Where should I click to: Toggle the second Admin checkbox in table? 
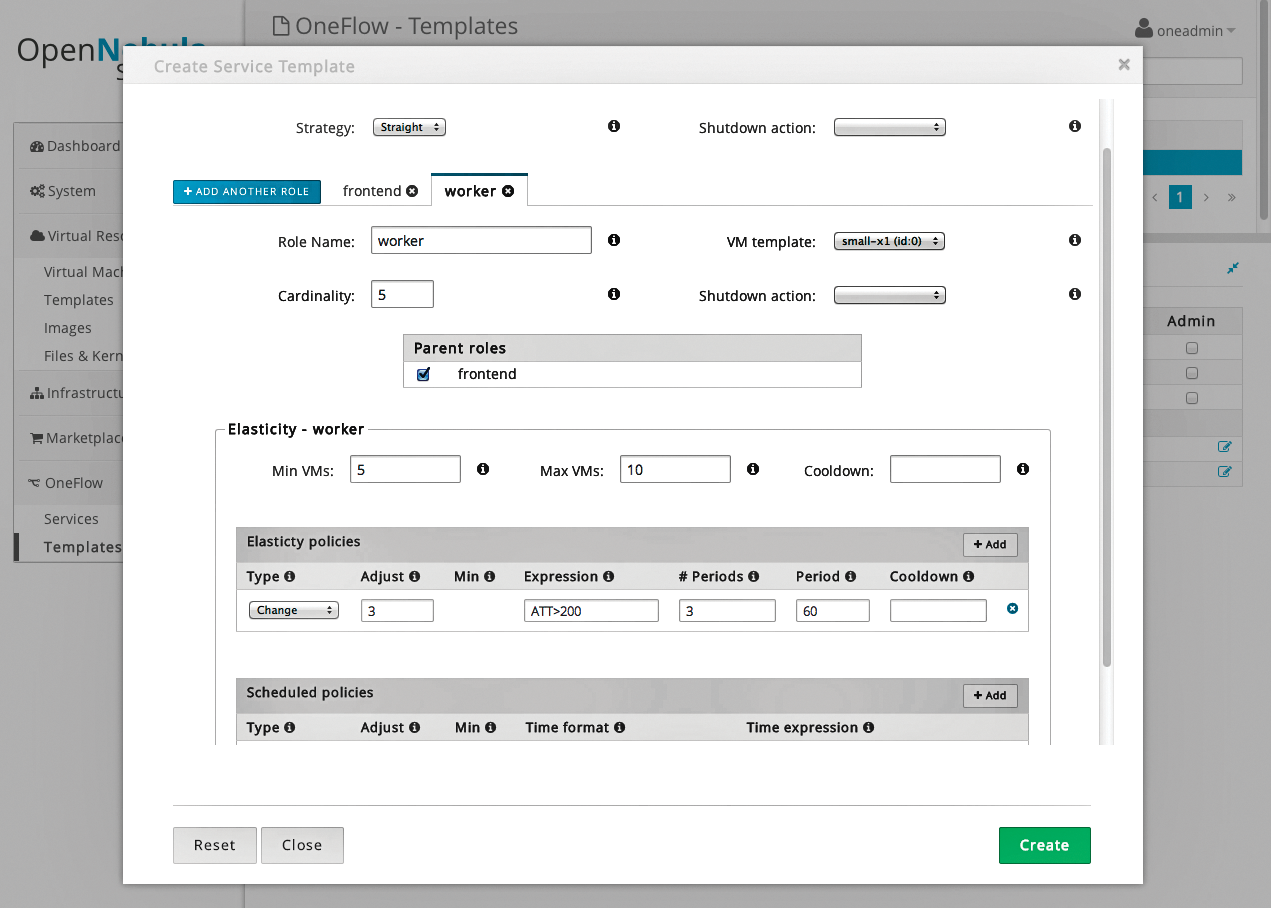pyautogui.click(x=1192, y=372)
